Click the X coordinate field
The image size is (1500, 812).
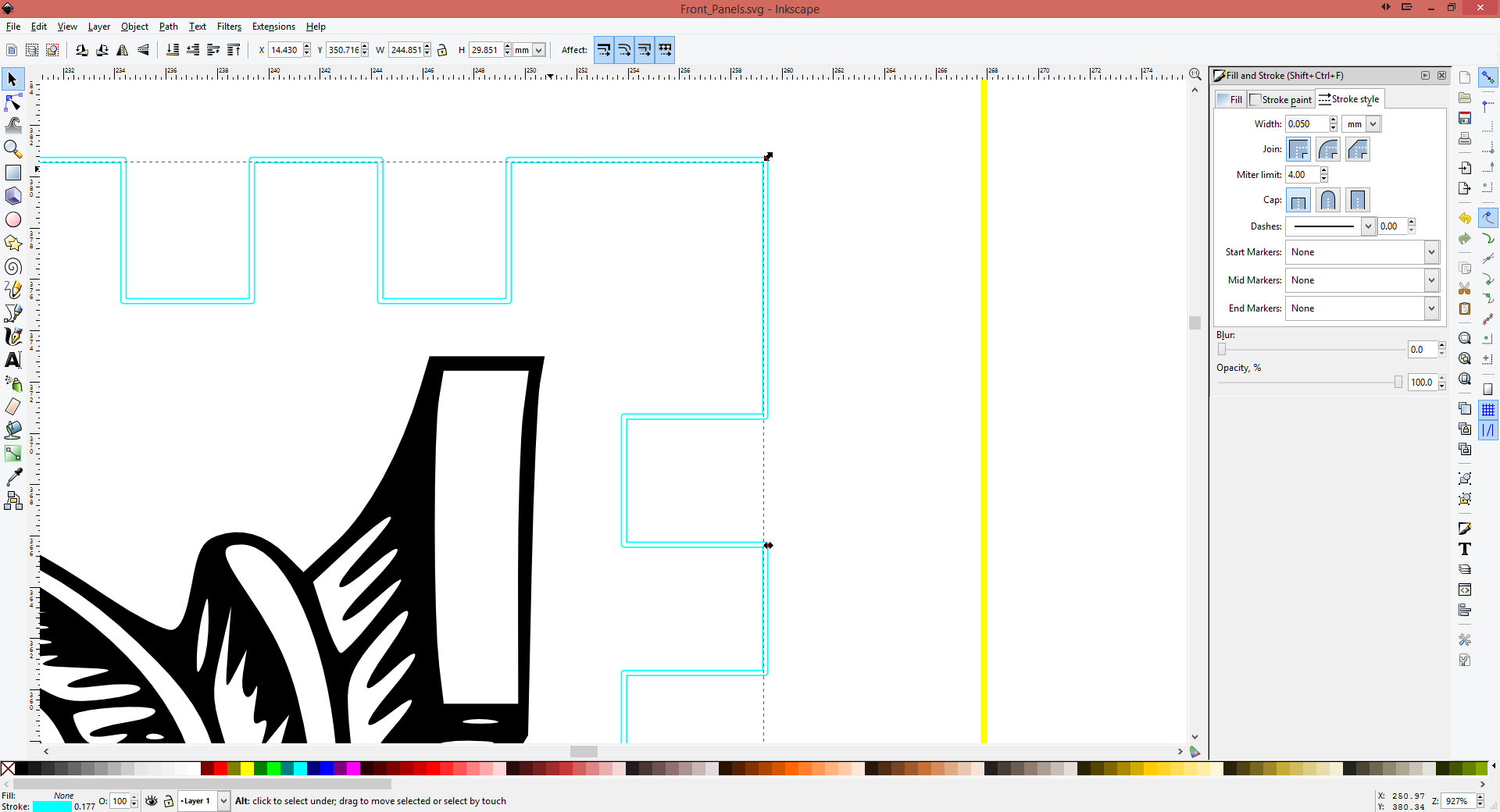click(285, 50)
